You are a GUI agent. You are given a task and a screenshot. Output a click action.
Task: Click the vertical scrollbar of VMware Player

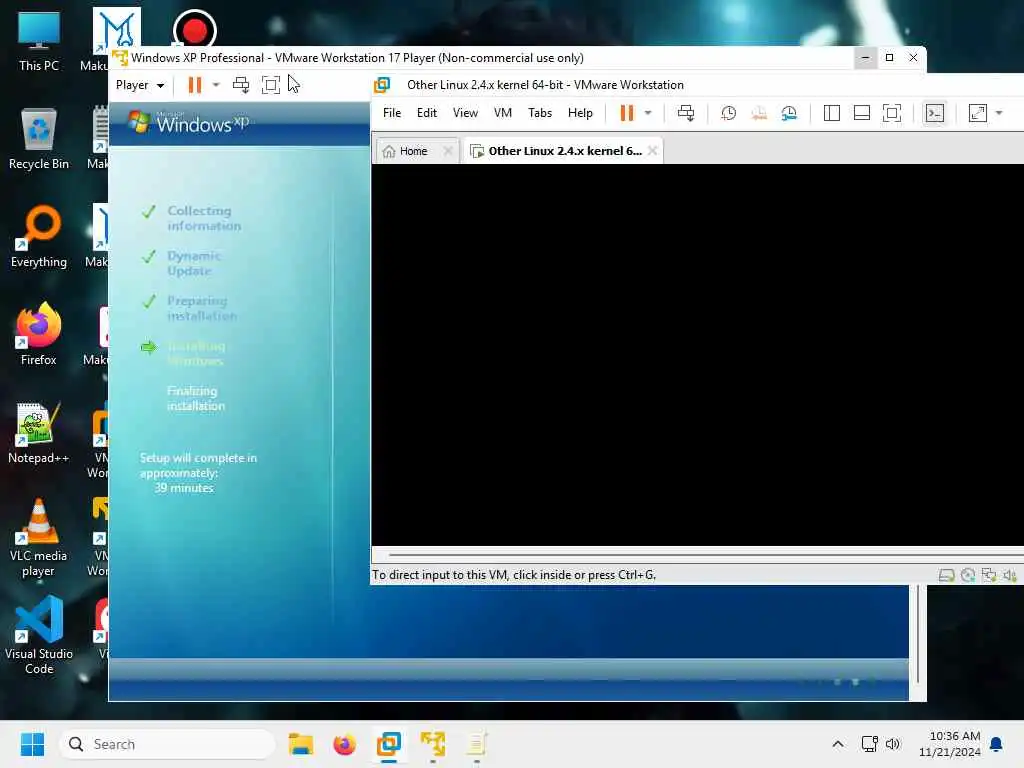[x=918, y=633]
